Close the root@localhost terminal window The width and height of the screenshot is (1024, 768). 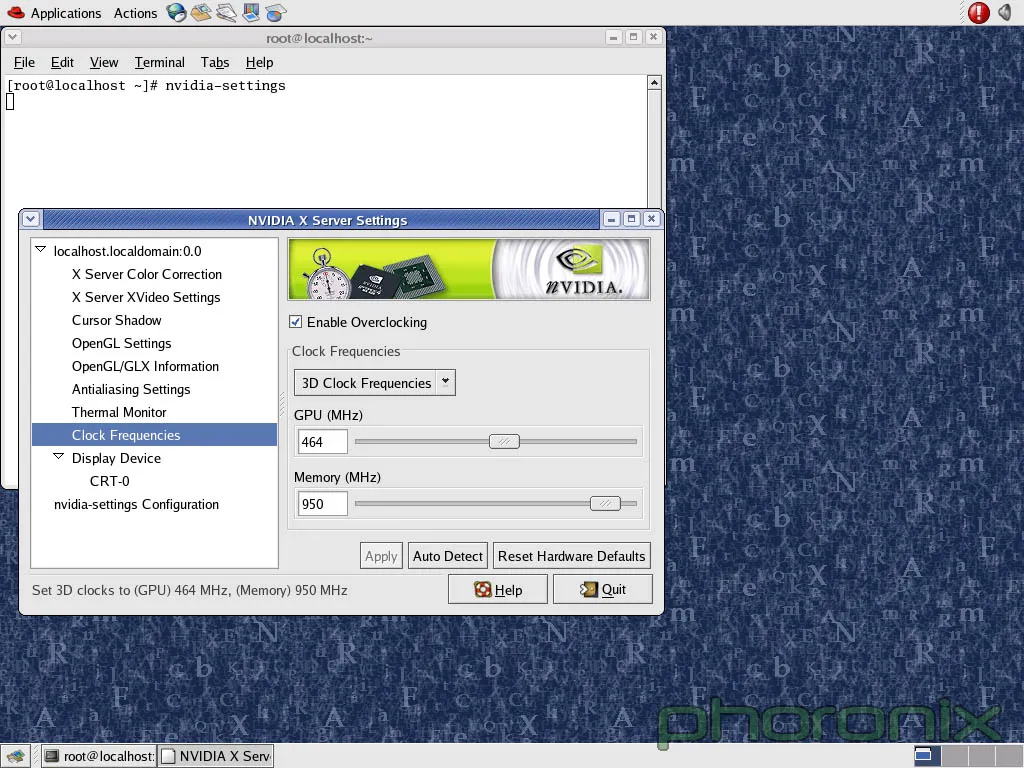point(653,37)
